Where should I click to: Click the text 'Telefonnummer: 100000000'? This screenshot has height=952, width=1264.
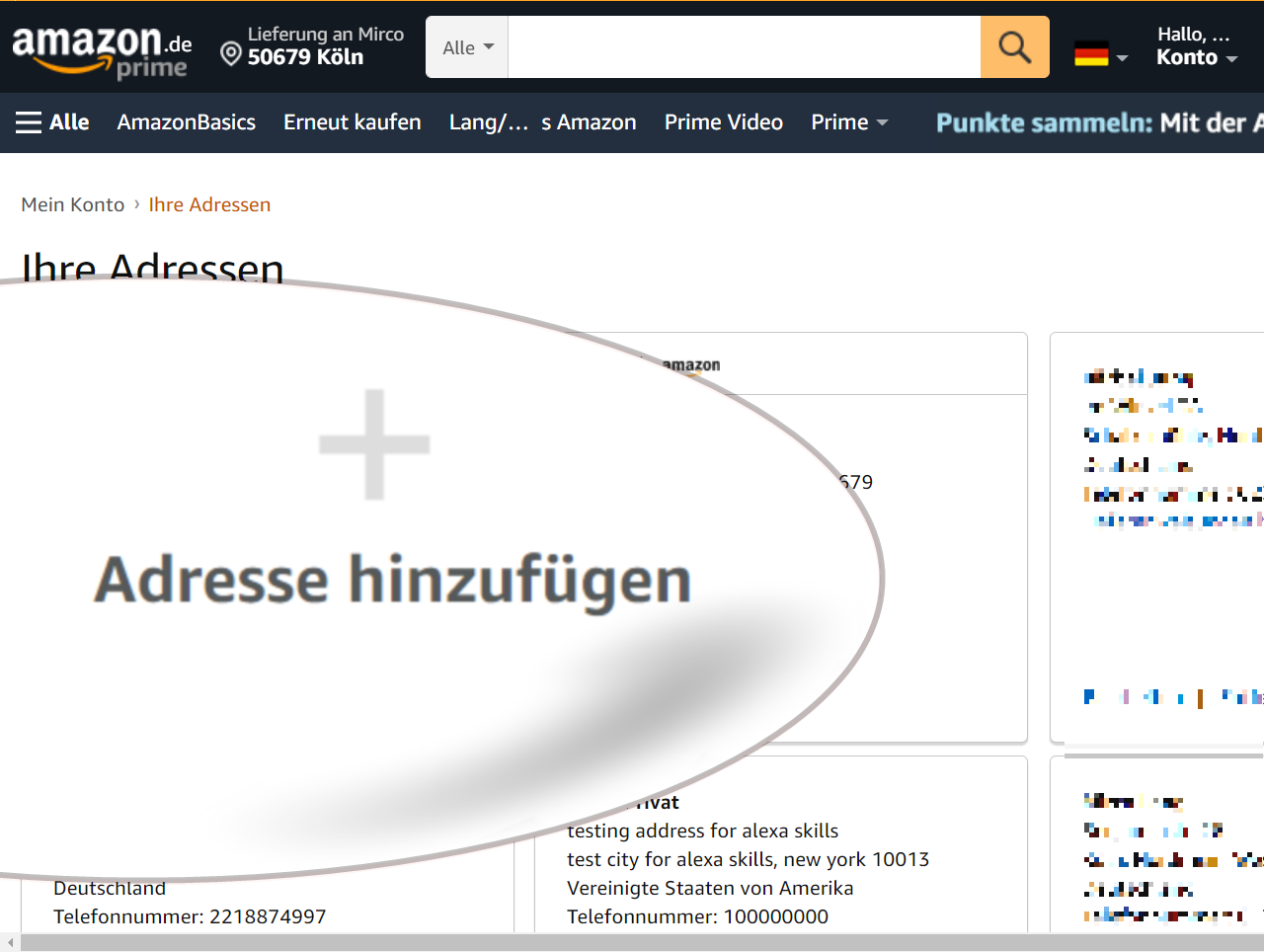coord(697,916)
